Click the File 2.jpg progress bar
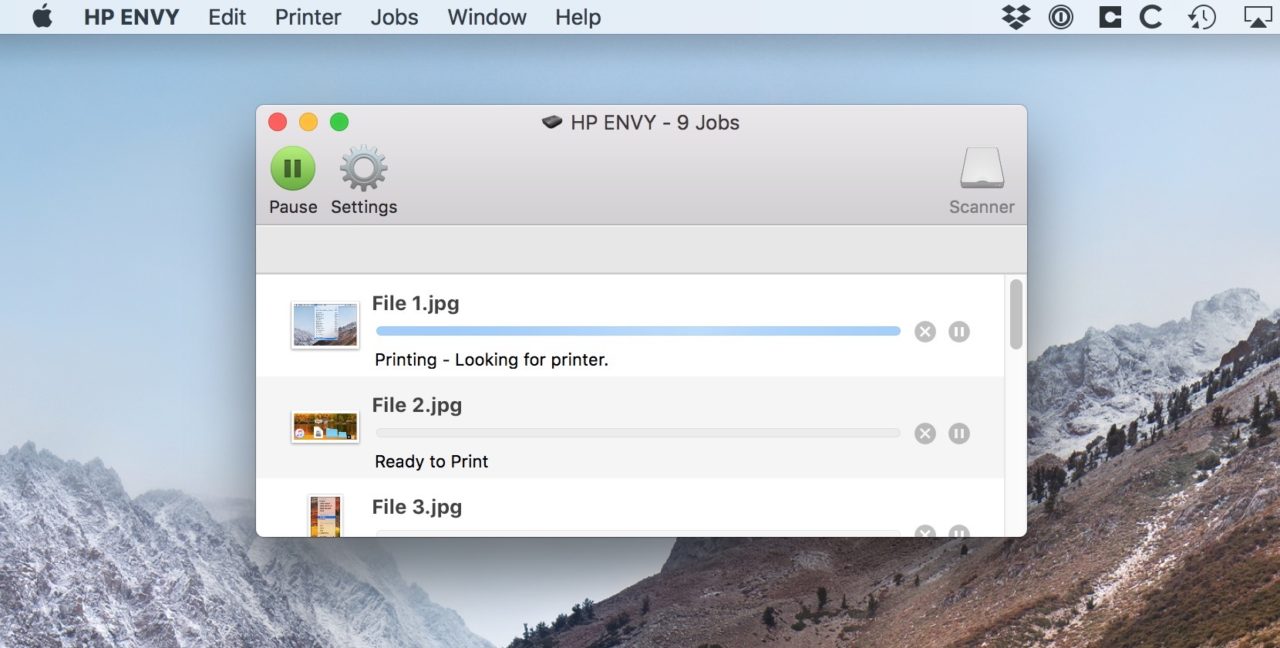The width and height of the screenshot is (1280, 648). pyautogui.click(x=638, y=433)
